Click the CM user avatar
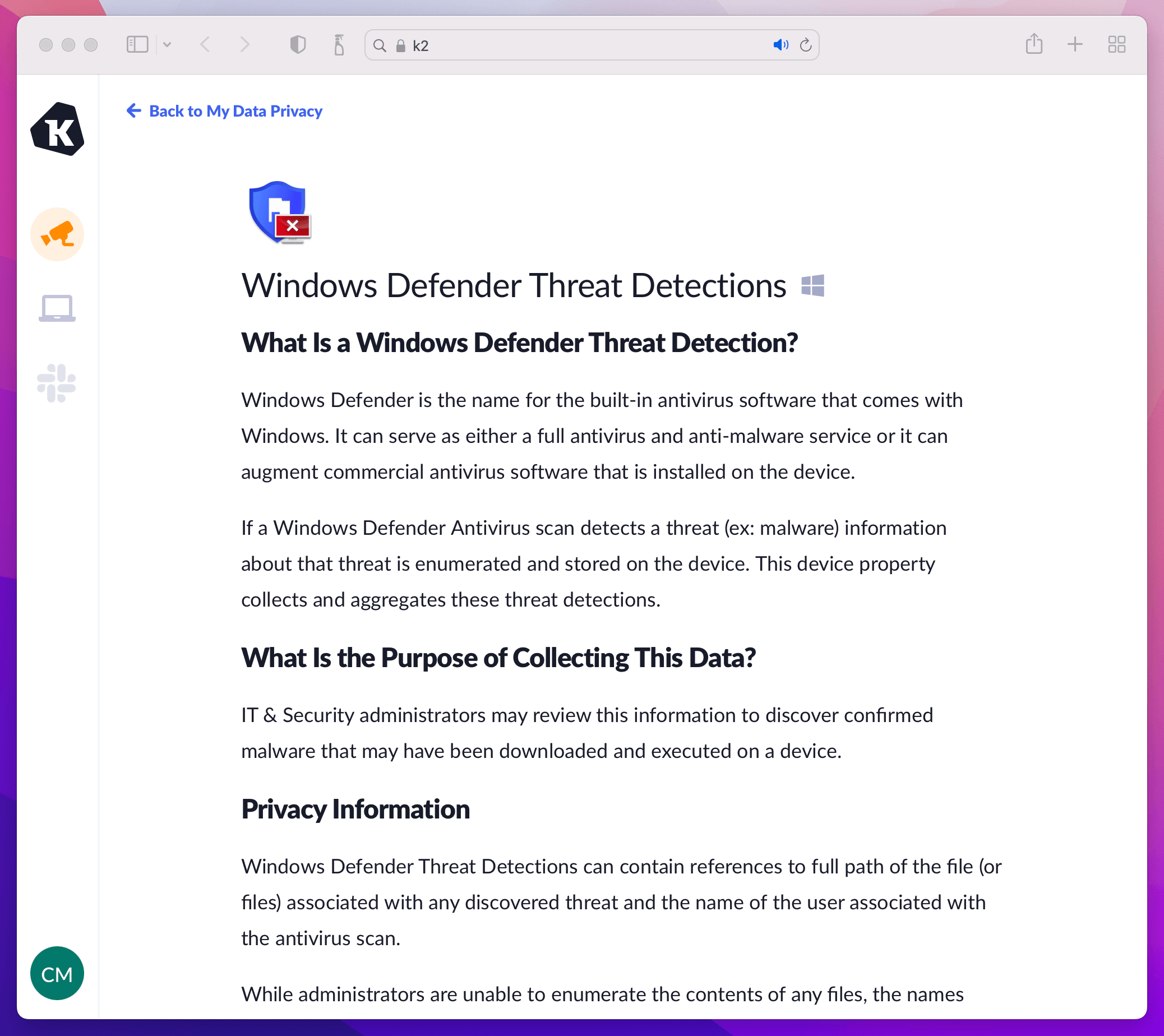 (57, 974)
